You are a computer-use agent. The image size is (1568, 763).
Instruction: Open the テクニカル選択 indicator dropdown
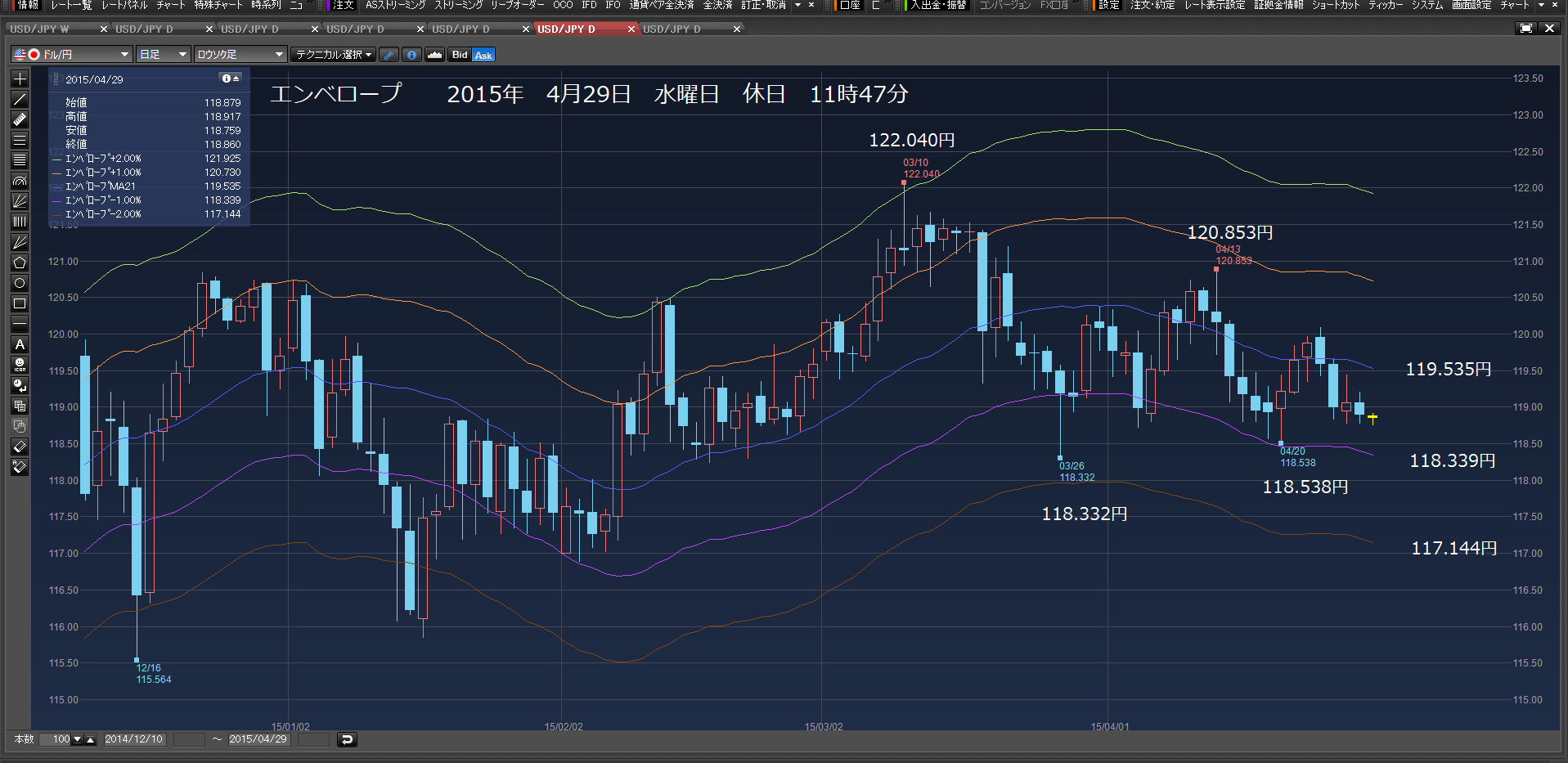click(x=334, y=55)
